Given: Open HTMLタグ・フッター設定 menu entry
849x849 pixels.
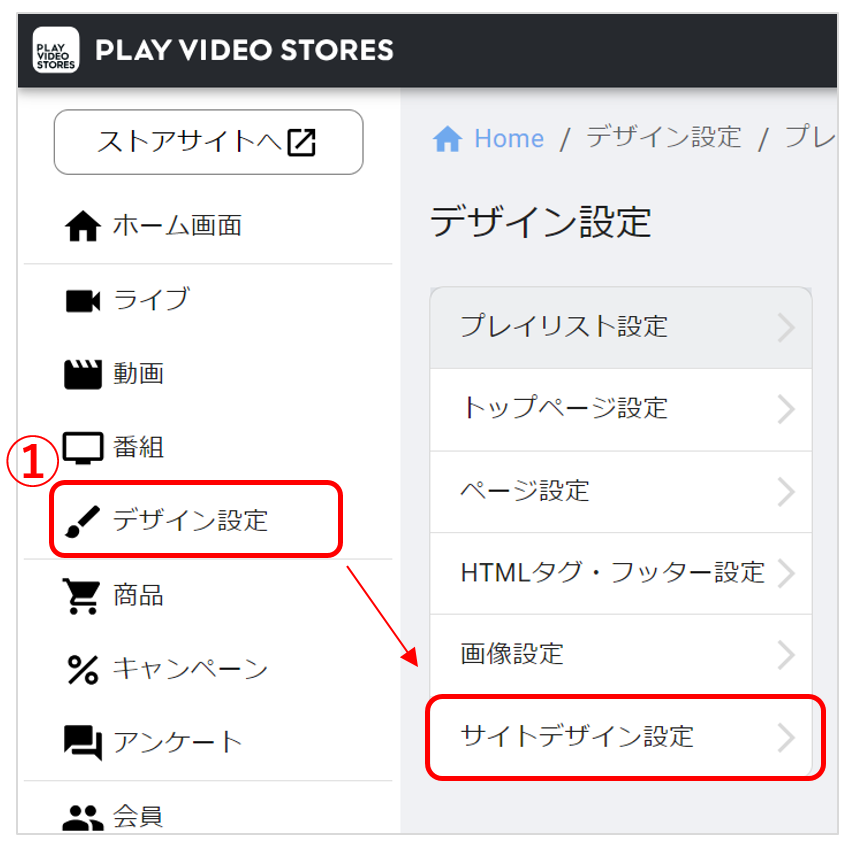Looking at the screenshot, I should click(621, 573).
